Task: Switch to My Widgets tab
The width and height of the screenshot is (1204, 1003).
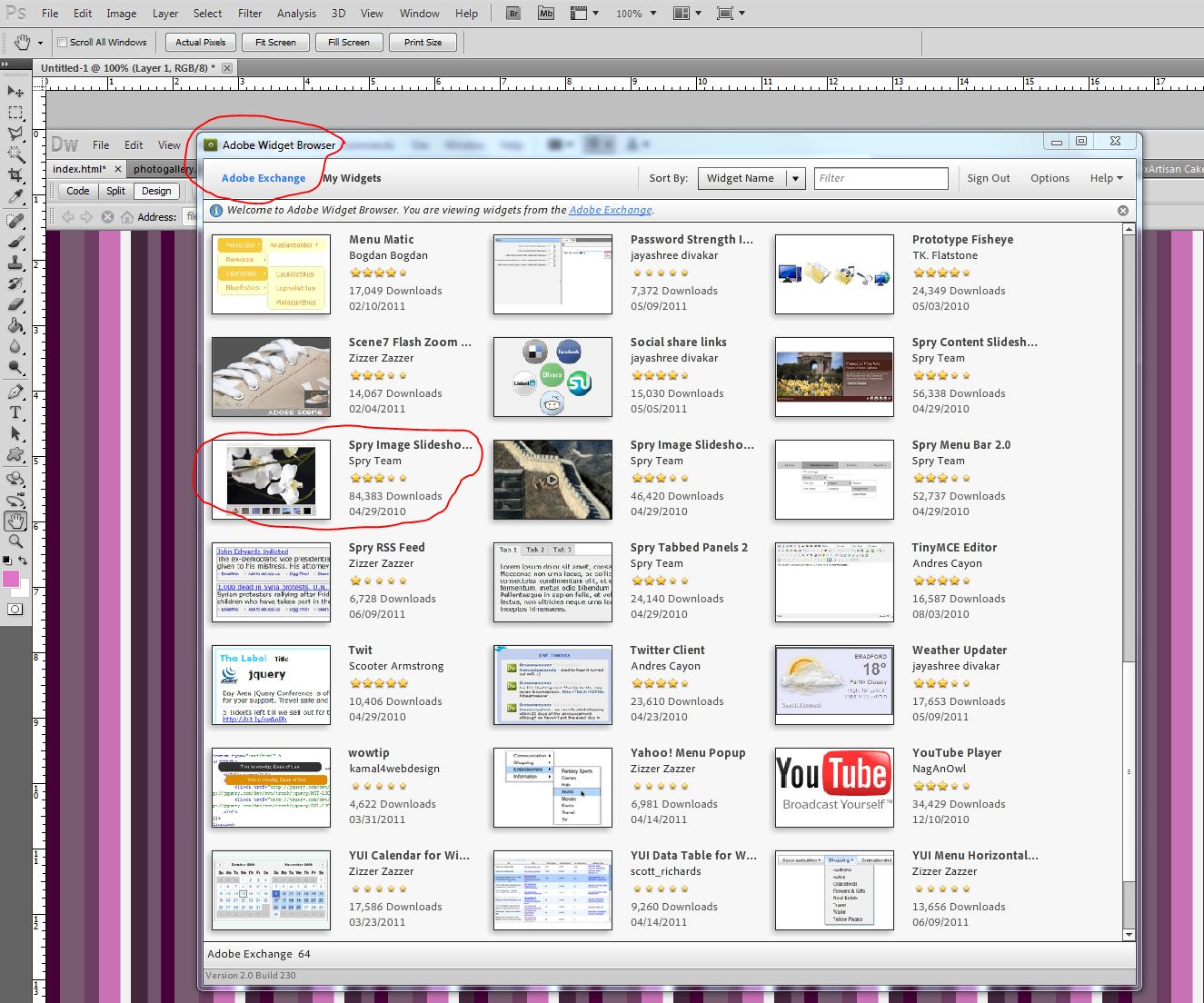Action: coord(353,178)
